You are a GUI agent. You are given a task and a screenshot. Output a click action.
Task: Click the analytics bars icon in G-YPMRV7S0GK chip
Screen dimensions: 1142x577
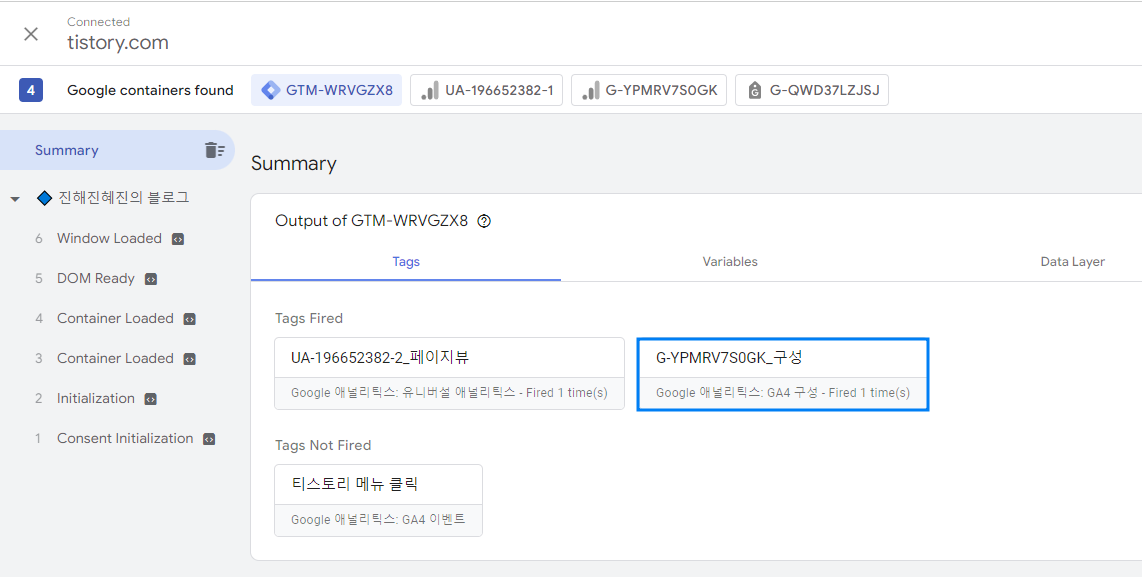pyautogui.click(x=591, y=90)
